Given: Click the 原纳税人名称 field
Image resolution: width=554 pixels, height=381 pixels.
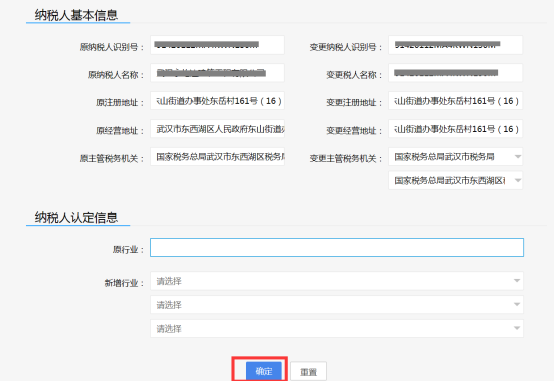Looking at the screenshot, I should tap(217, 73).
